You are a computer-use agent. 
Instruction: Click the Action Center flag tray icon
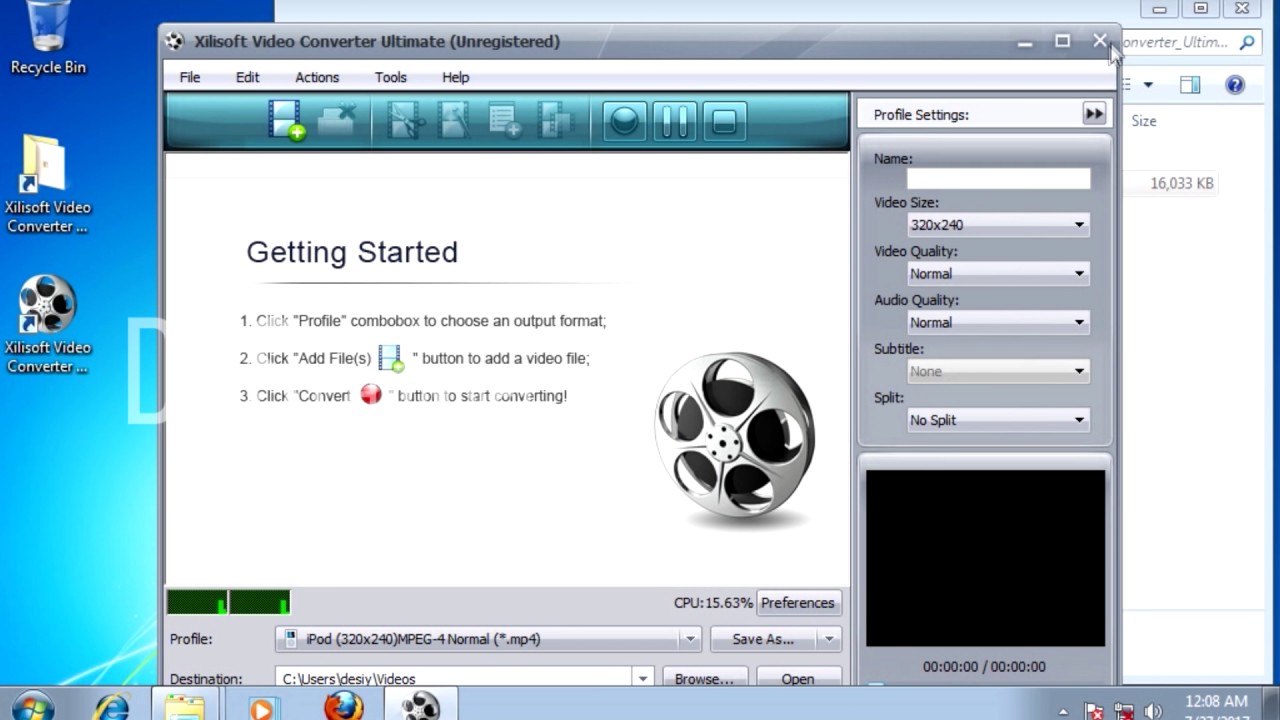point(1095,712)
